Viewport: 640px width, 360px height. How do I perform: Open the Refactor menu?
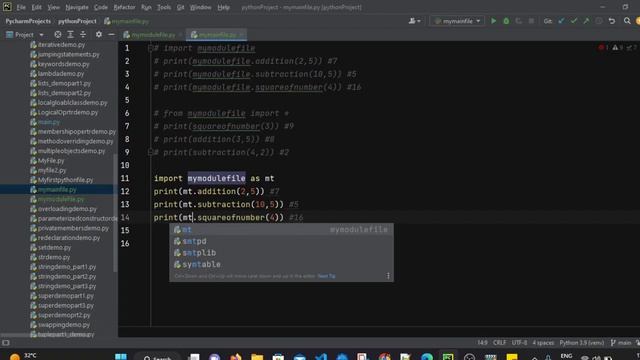pyautogui.click(x=124, y=7)
